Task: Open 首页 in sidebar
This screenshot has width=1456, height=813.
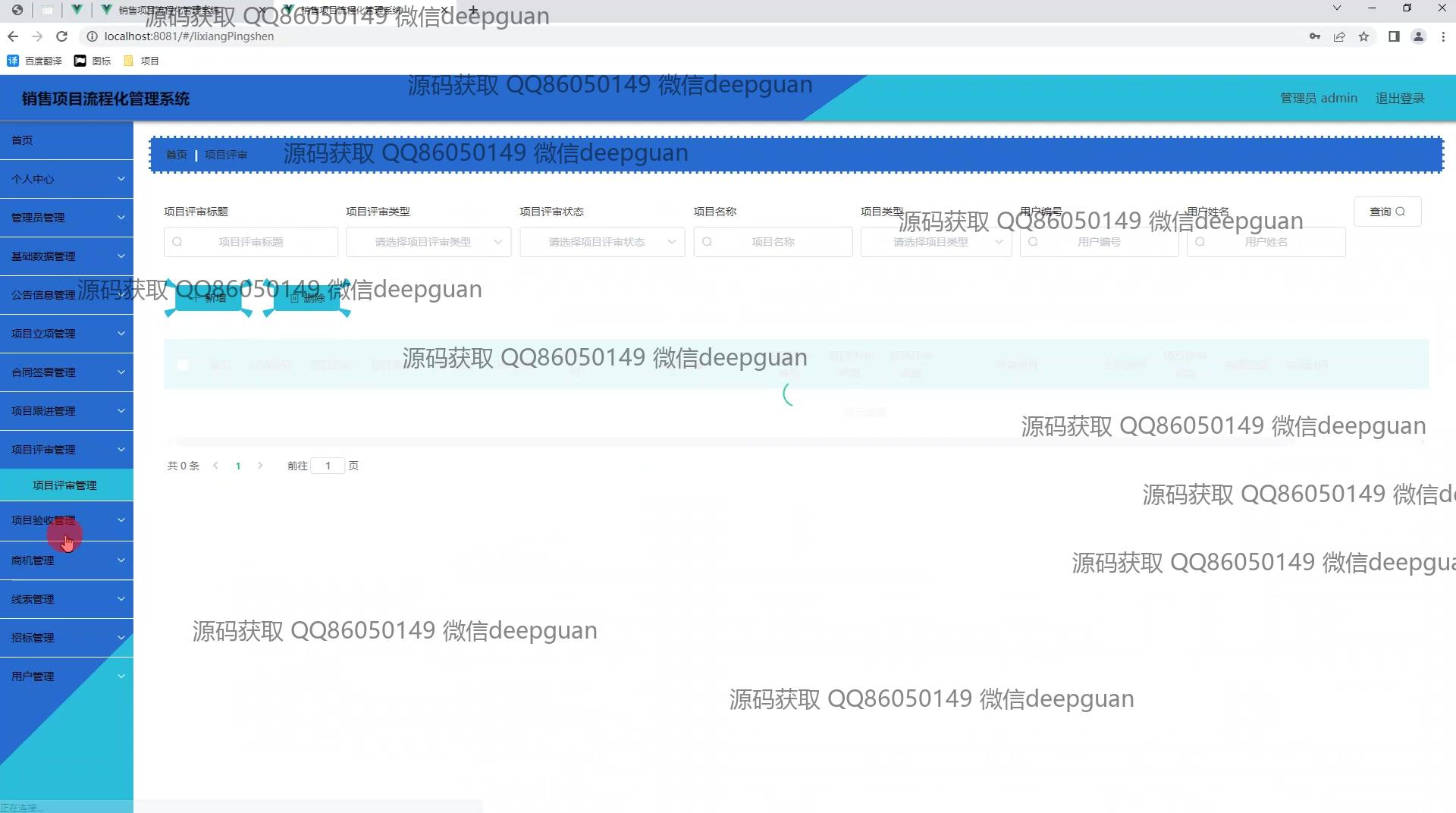Action: pyautogui.click(x=67, y=140)
